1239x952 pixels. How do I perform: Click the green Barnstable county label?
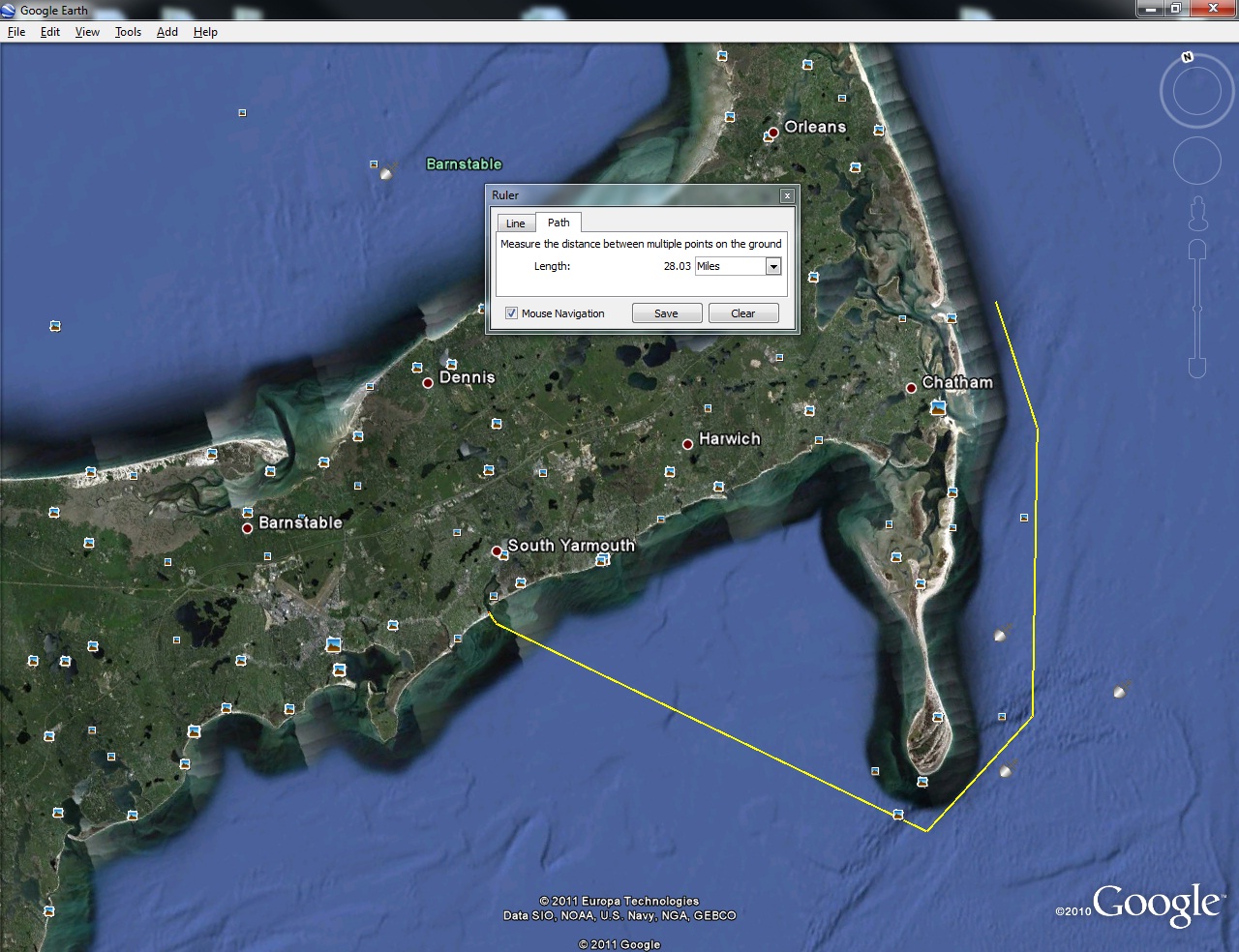(x=465, y=164)
